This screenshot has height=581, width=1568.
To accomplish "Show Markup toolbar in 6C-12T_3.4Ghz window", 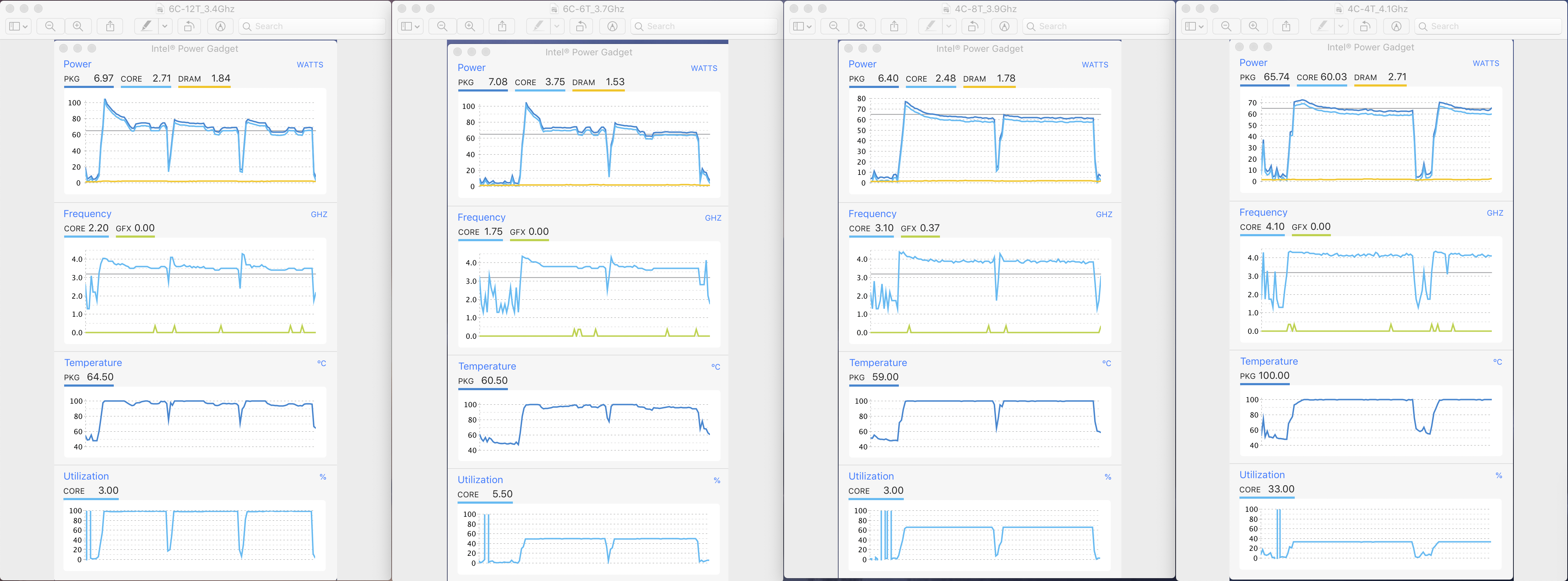I will coord(221,26).
